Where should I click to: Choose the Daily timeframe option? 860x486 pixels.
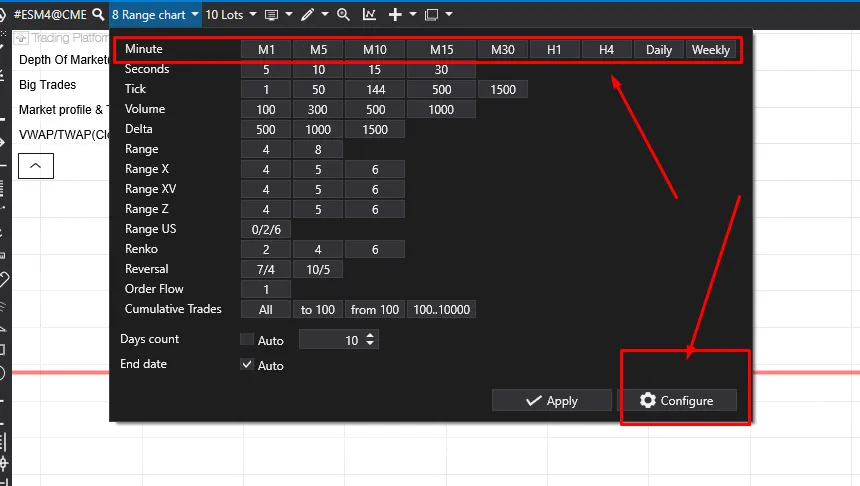[659, 50]
